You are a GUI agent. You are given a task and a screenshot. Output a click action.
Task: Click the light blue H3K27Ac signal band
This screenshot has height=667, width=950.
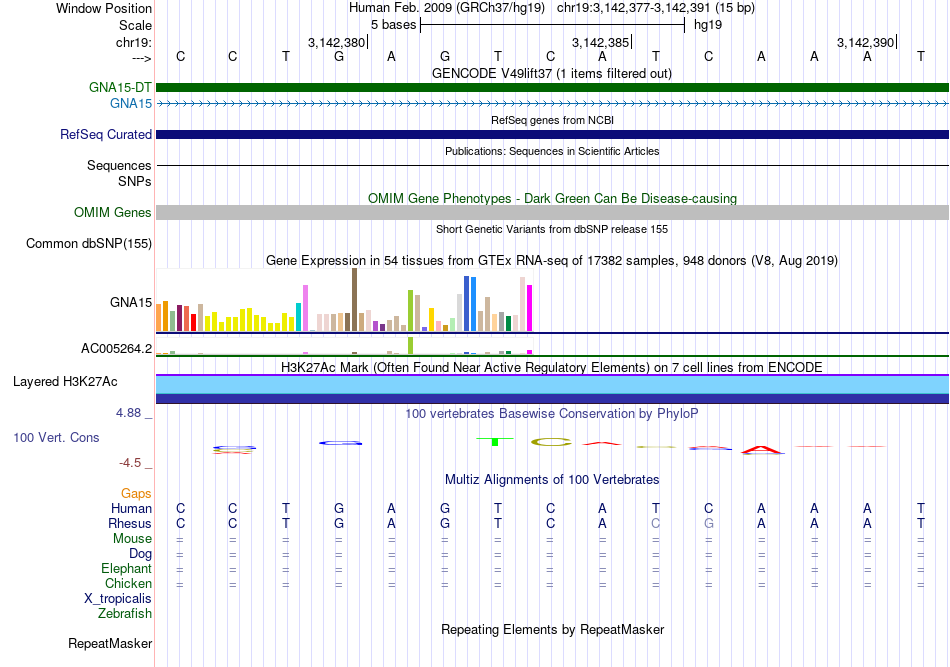pyautogui.click(x=552, y=385)
